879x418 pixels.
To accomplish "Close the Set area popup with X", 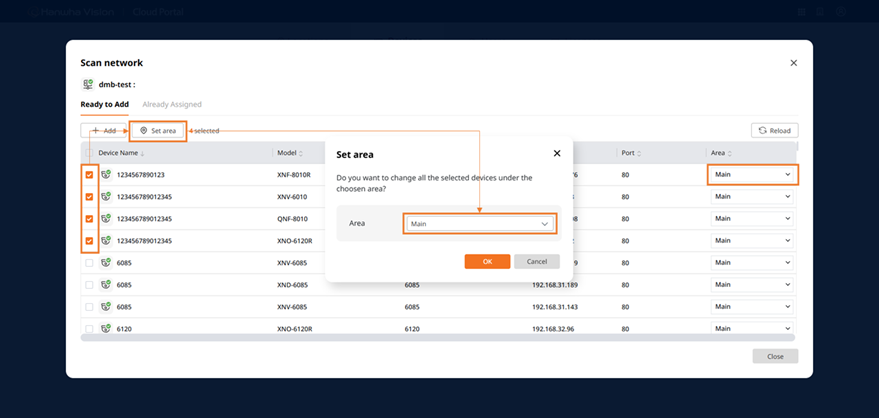I will coord(557,154).
